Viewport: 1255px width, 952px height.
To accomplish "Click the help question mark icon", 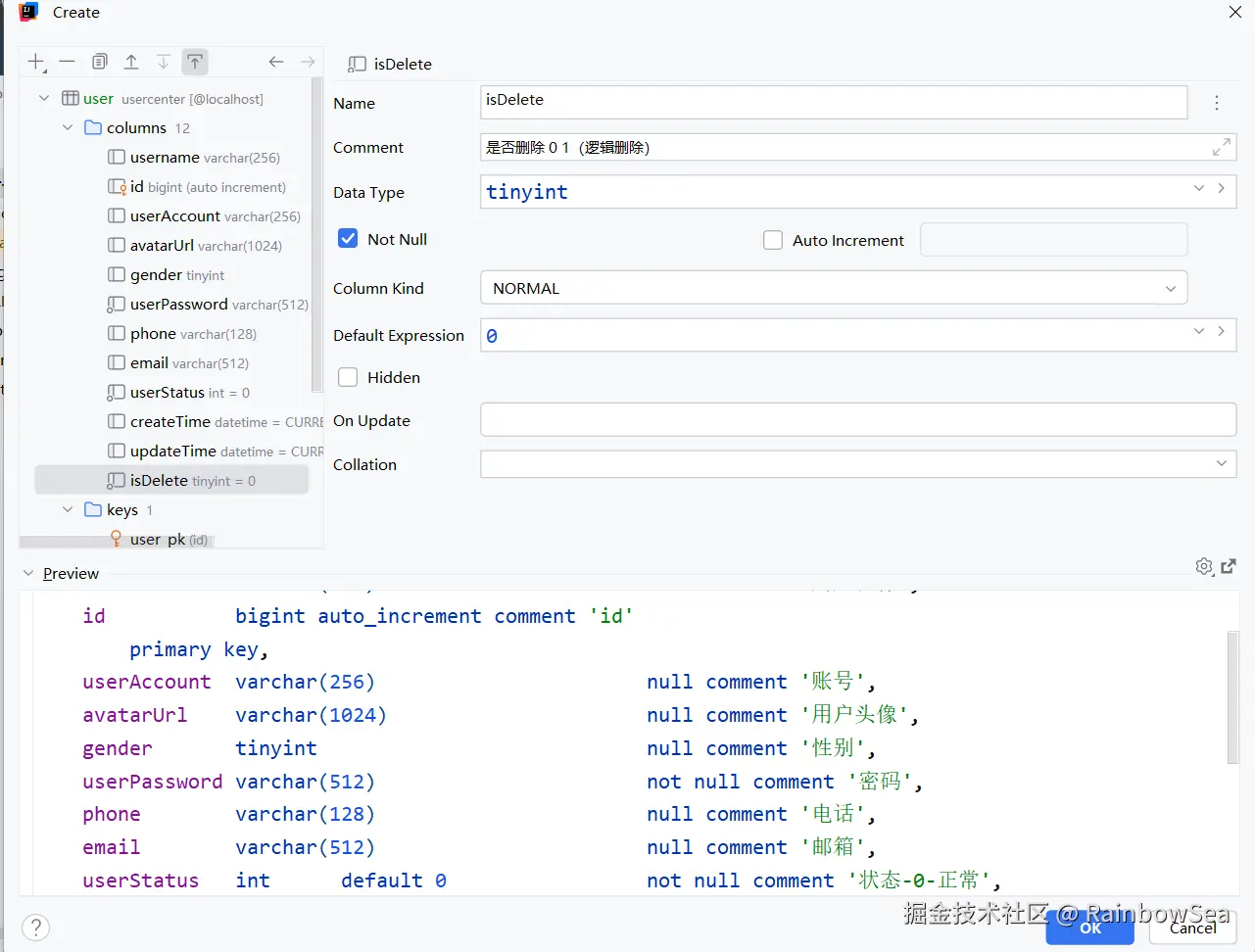I will pyautogui.click(x=35, y=928).
